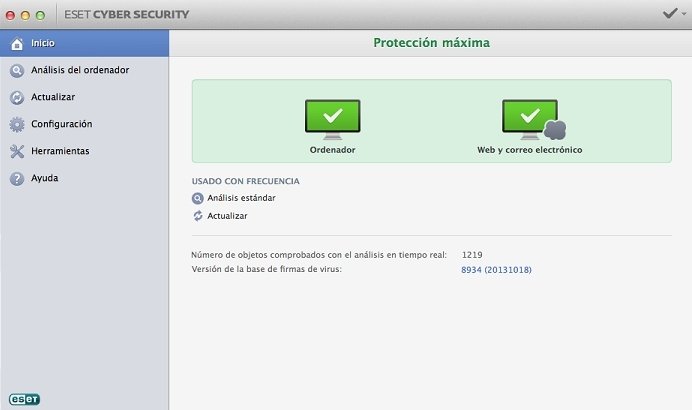Go to the Configuración section
Screen dimensions: 692x410
pyautogui.click(x=62, y=124)
